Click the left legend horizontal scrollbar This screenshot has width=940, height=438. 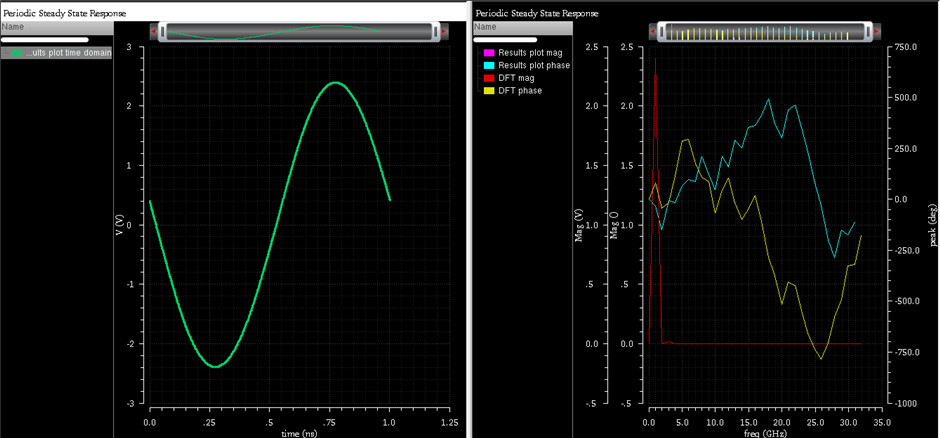(x=45, y=40)
